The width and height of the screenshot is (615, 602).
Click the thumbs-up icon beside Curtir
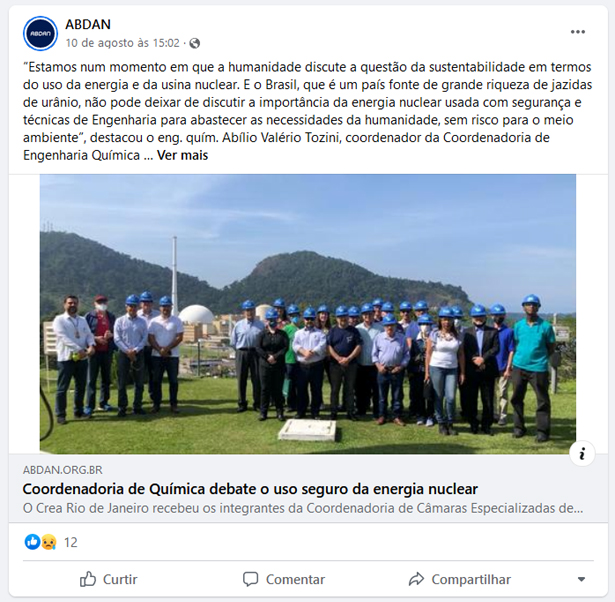pos(87,579)
